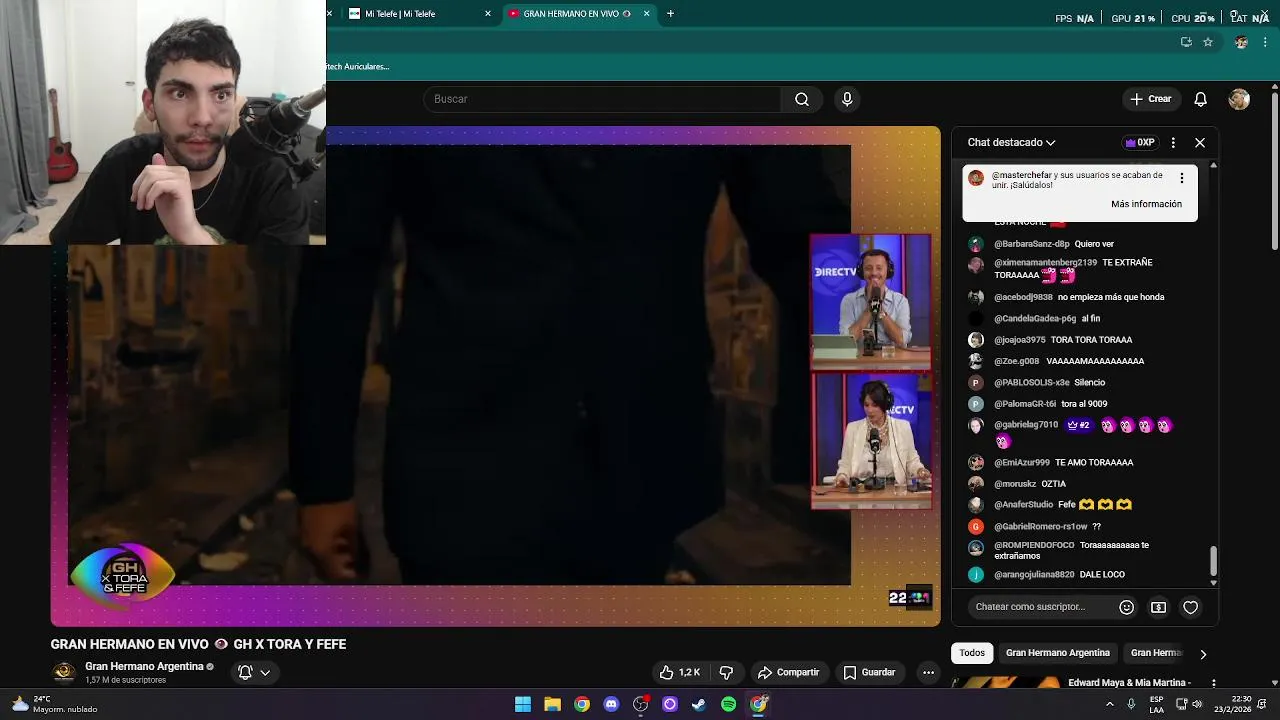This screenshot has width=1280, height=720.
Task: Open File Explorer from taskbar
Action: coord(552,704)
